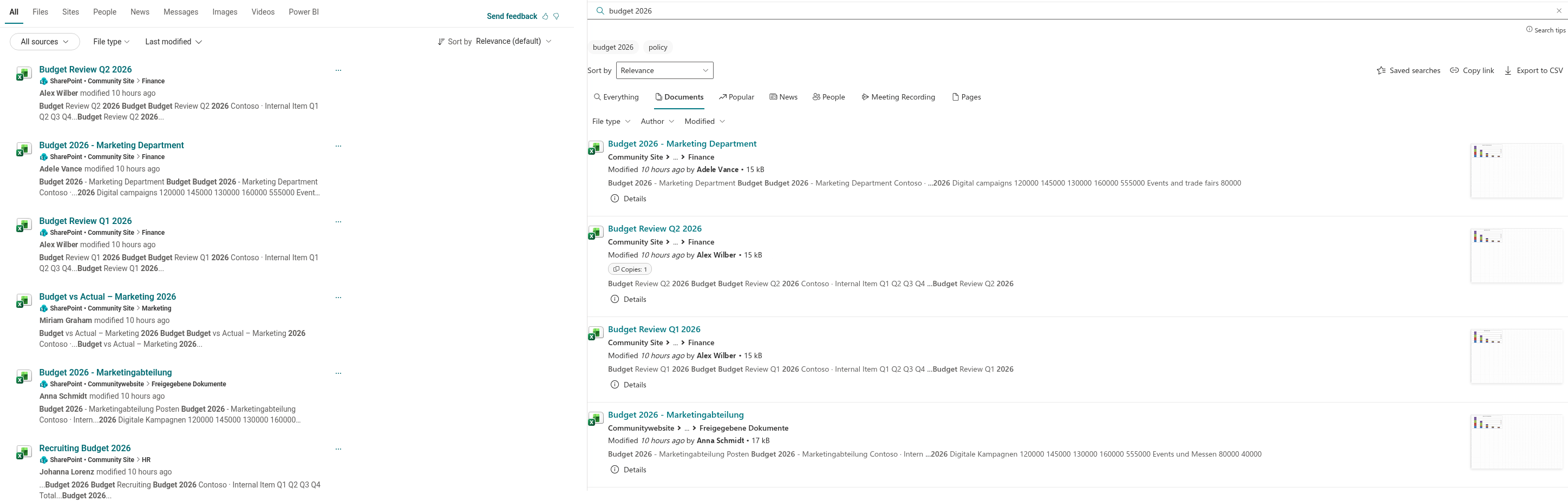Click Send feedback link
1568x501 pixels.
point(512,16)
